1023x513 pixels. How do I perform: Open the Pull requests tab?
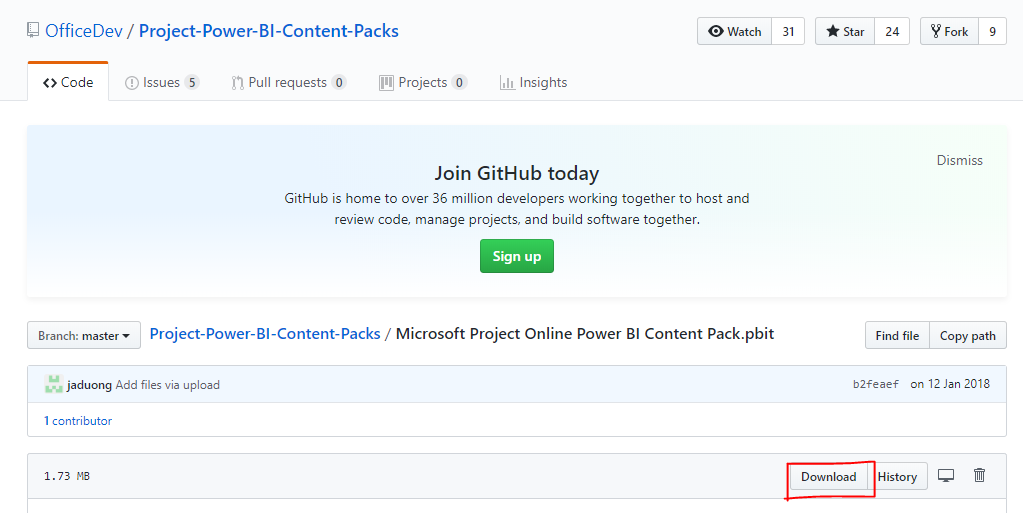(288, 82)
